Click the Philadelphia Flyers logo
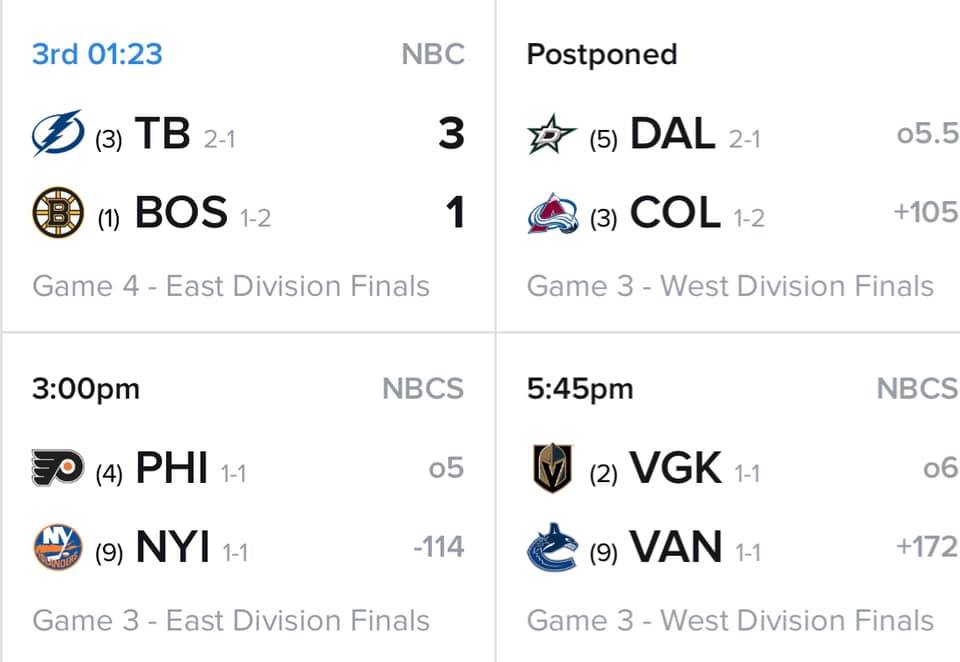The height and width of the screenshot is (662, 960). 58,468
